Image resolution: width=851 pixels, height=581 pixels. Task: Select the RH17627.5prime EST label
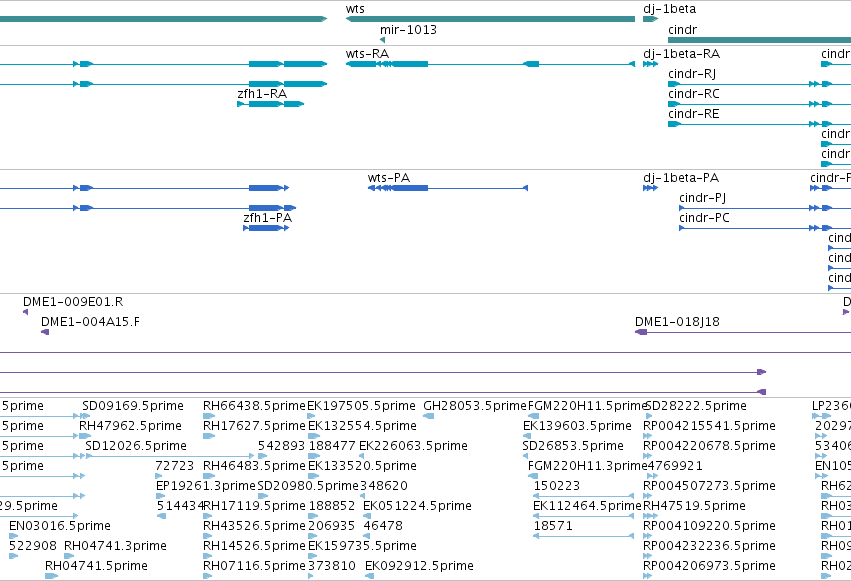coord(254,426)
